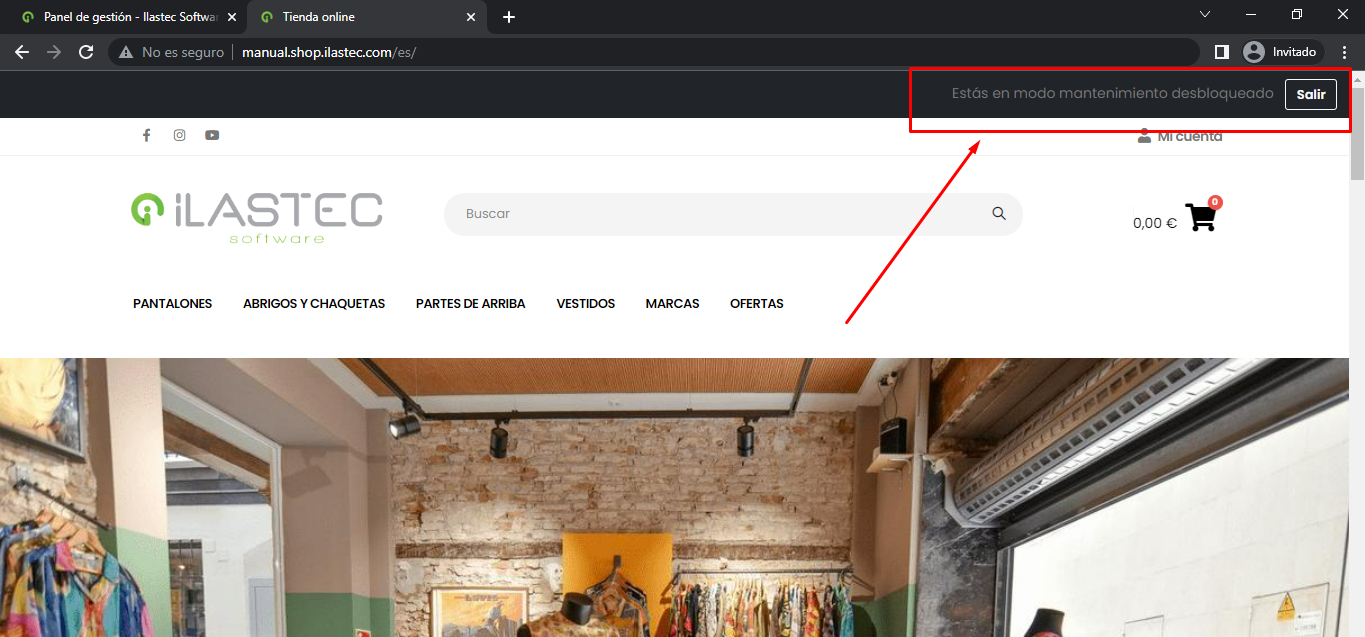This screenshot has height=637, width=1365.
Task: Open the YouTube social icon
Action: 212,135
